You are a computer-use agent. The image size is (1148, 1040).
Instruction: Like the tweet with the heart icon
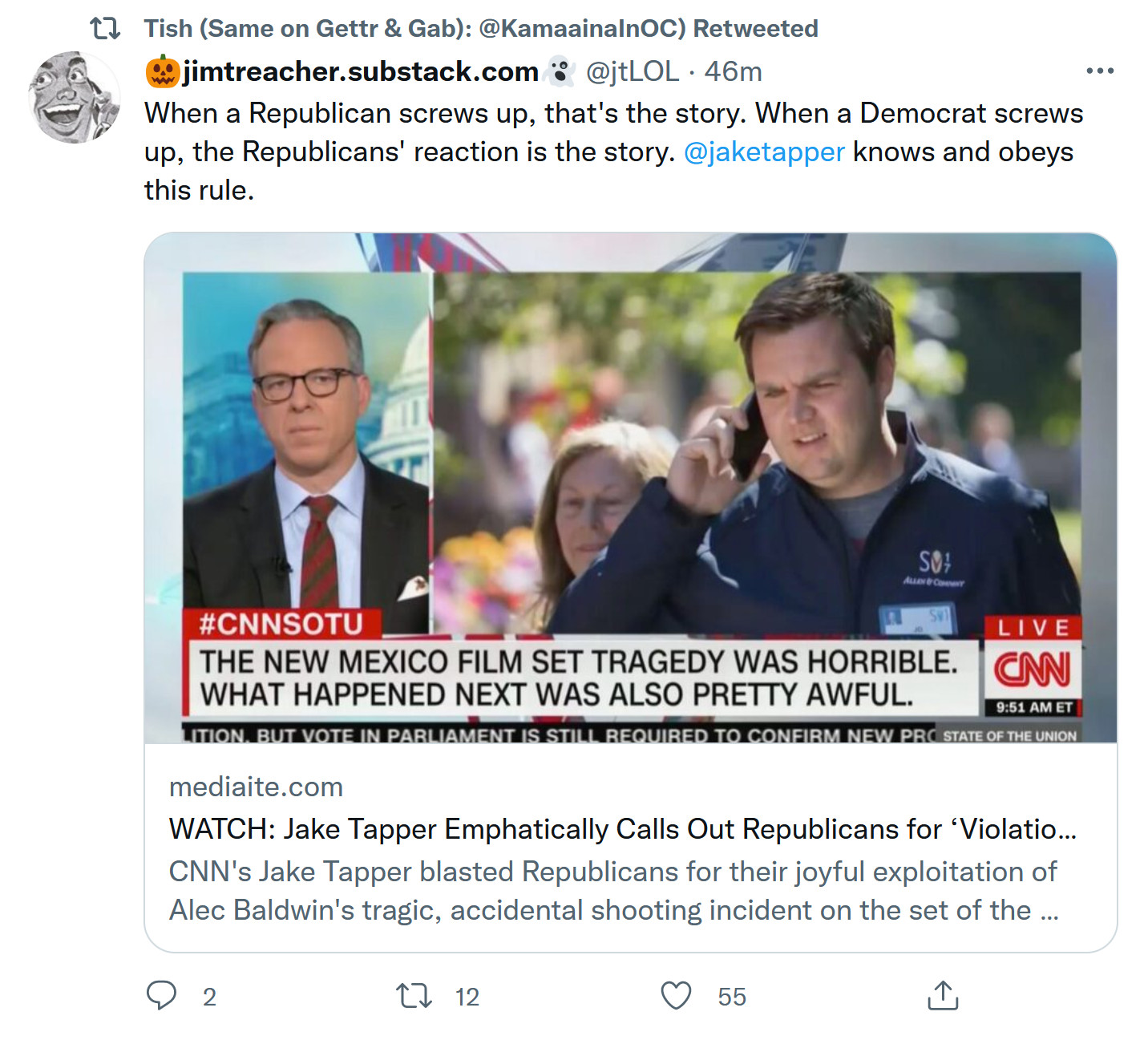point(675,996)
